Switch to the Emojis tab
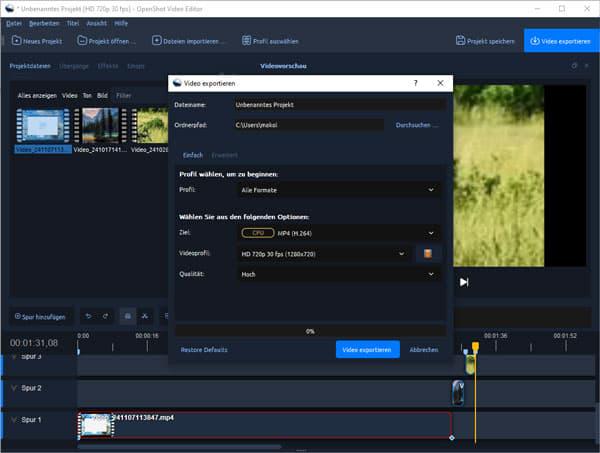 [x=136, y=66]
